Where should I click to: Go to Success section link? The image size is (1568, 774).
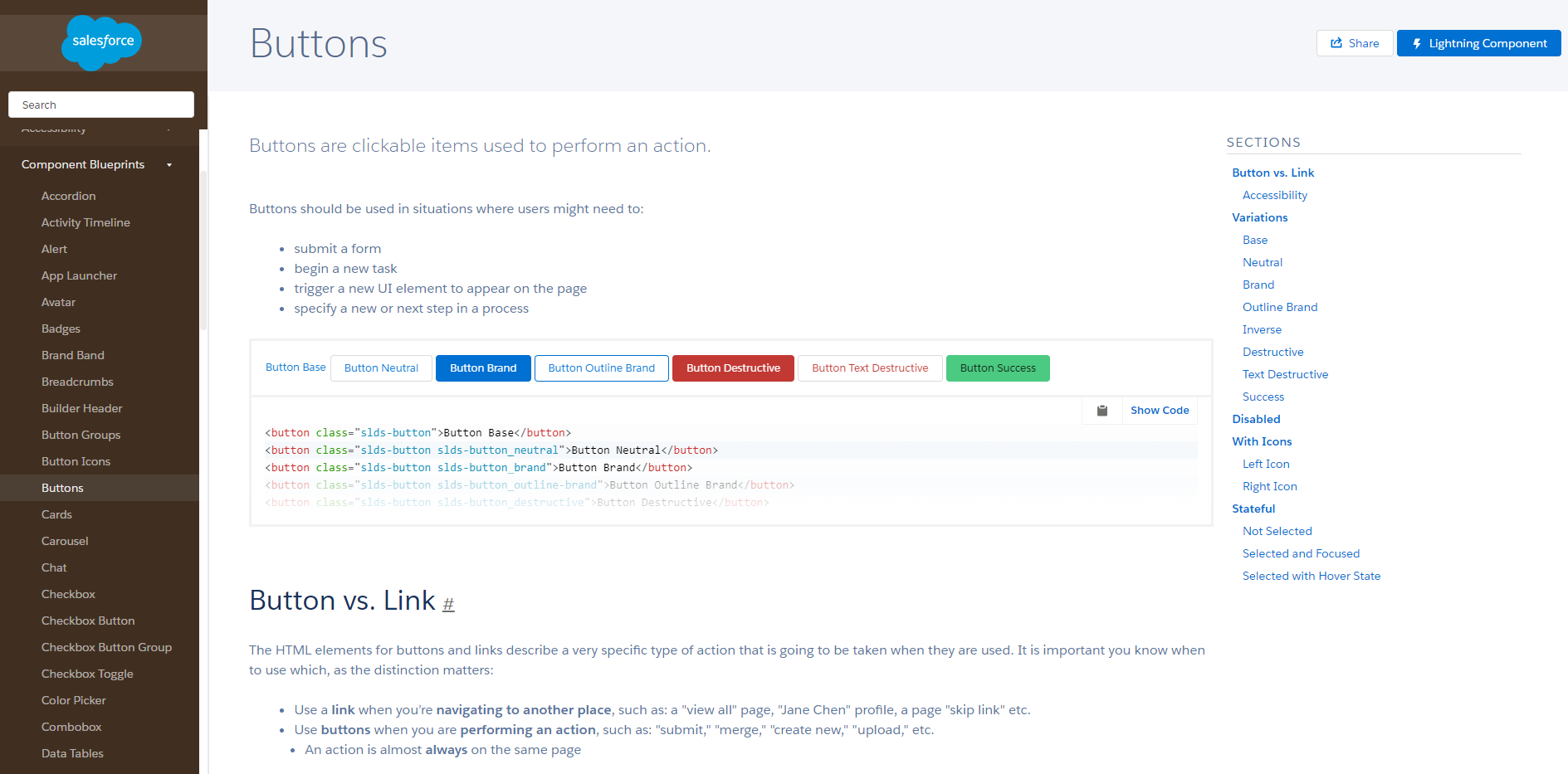pos(1263,397)
